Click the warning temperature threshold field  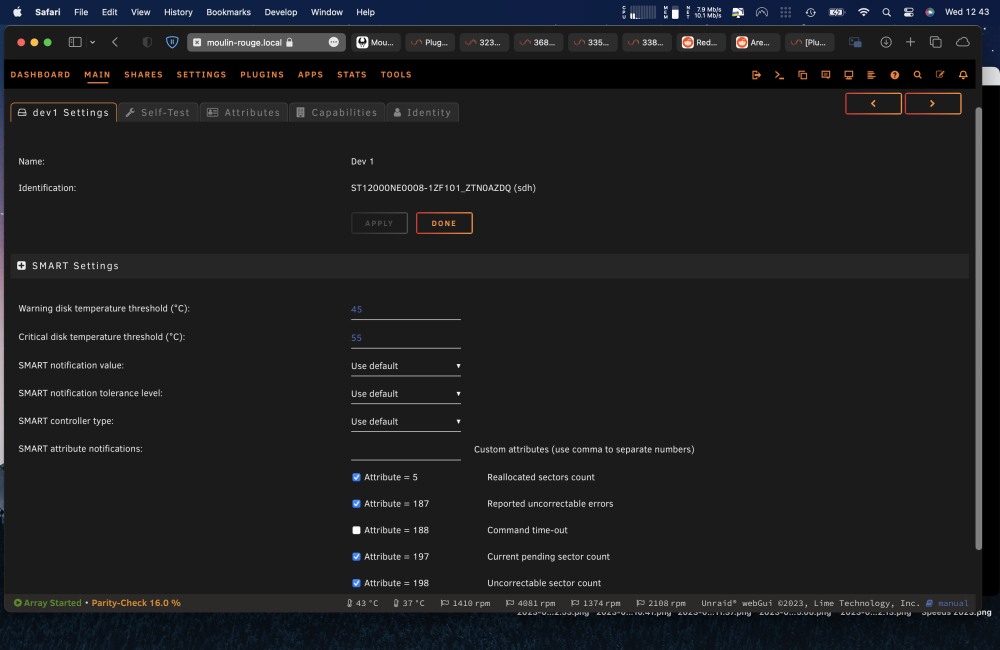tap(406, 309)
